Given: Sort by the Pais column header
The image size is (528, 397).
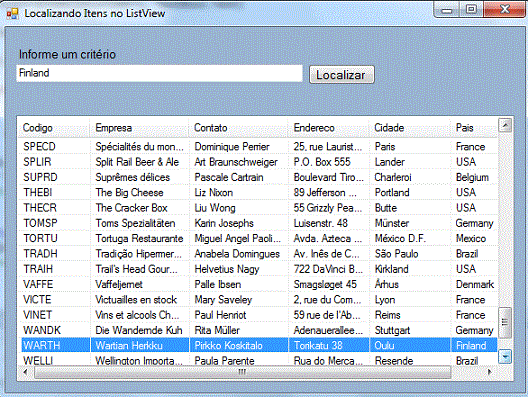Looking at the screenshot, I should [474, 128].
